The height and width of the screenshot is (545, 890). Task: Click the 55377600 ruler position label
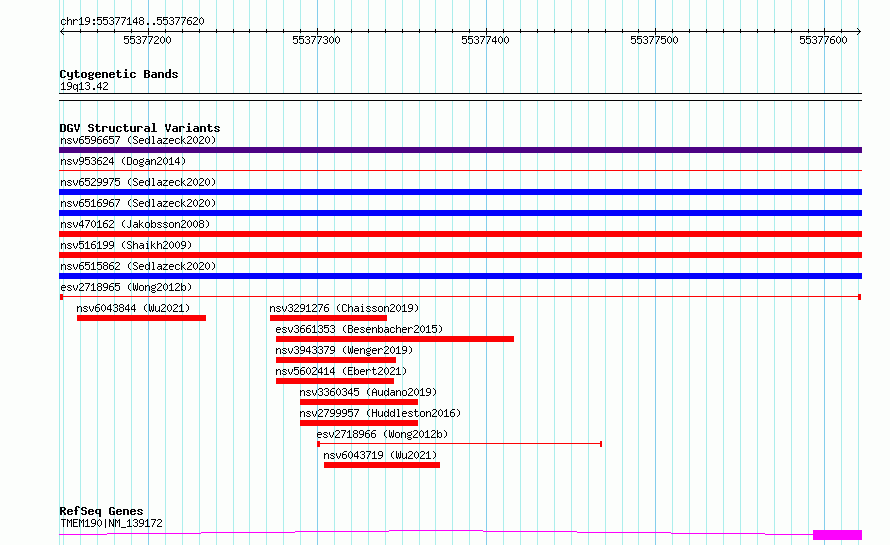(x=823, y=40)
